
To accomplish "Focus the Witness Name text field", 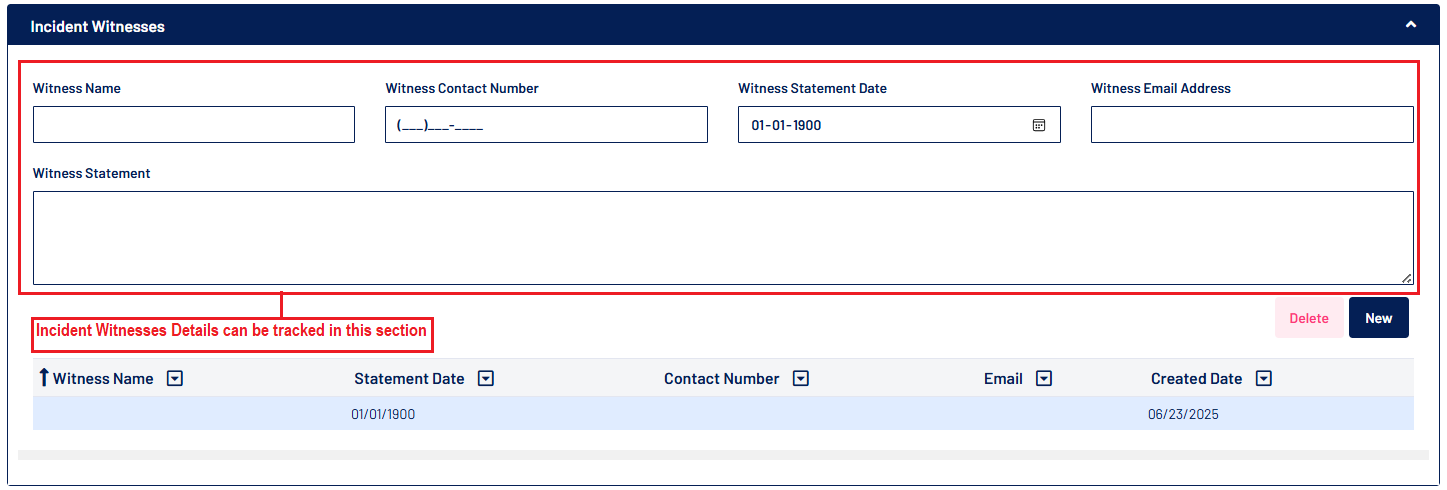I will click(194, 125).
